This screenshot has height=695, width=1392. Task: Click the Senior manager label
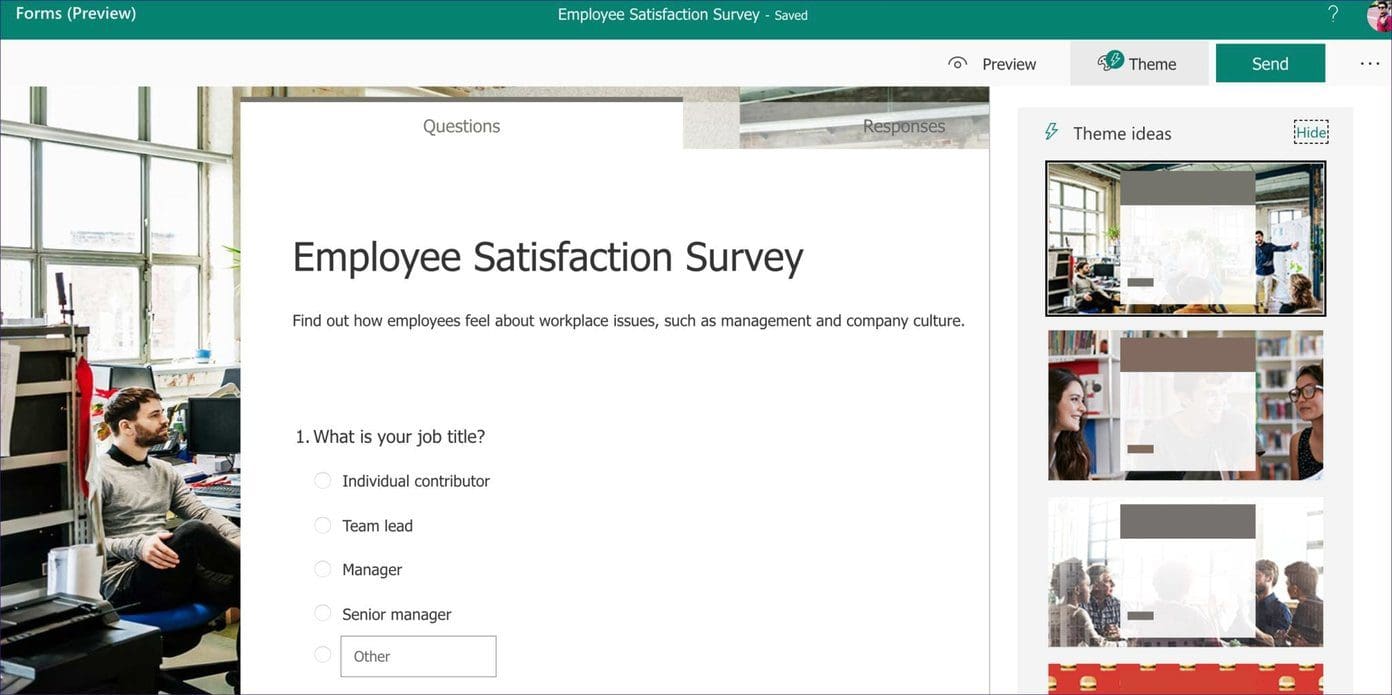tap(396, 615)
